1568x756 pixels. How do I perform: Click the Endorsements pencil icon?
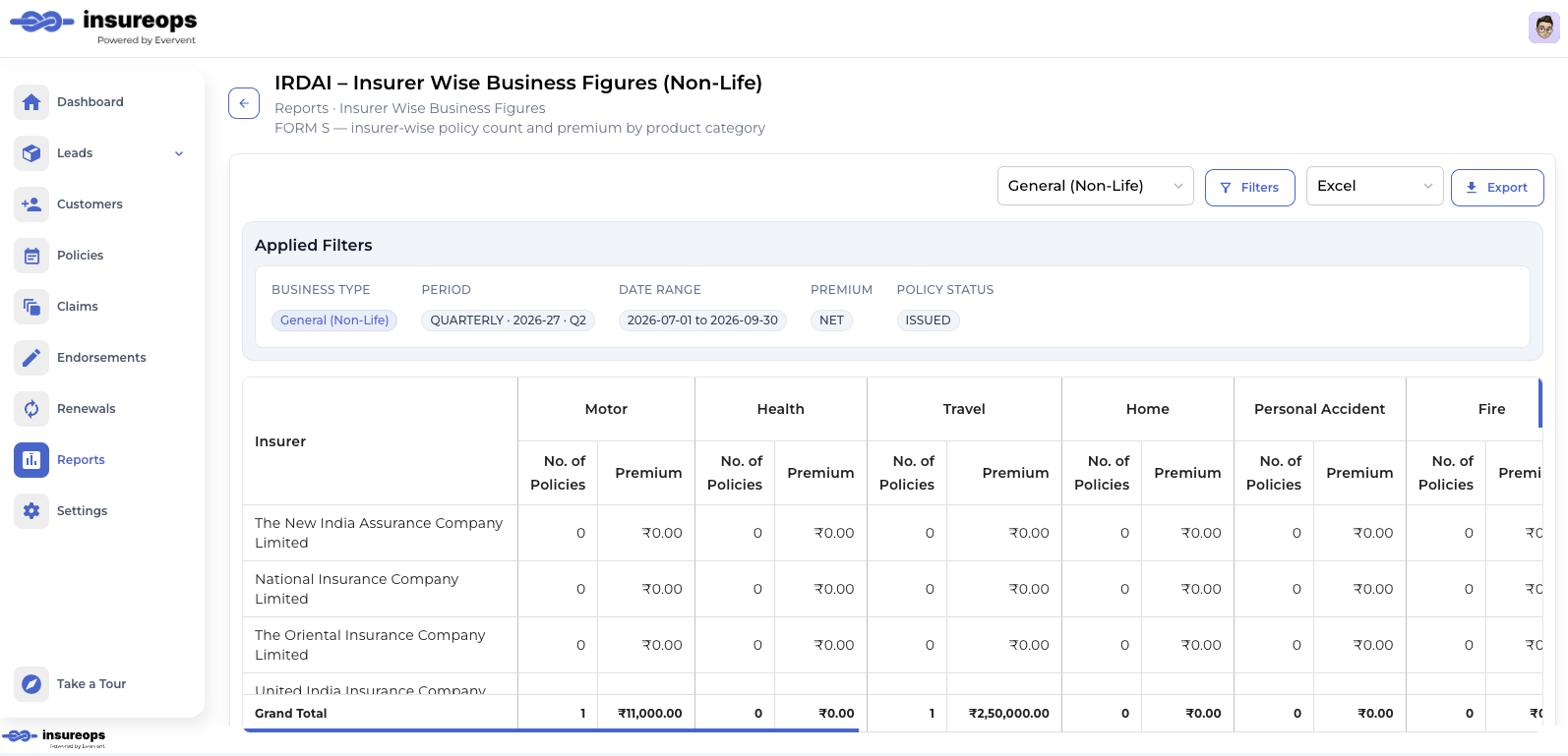[31, 358]
